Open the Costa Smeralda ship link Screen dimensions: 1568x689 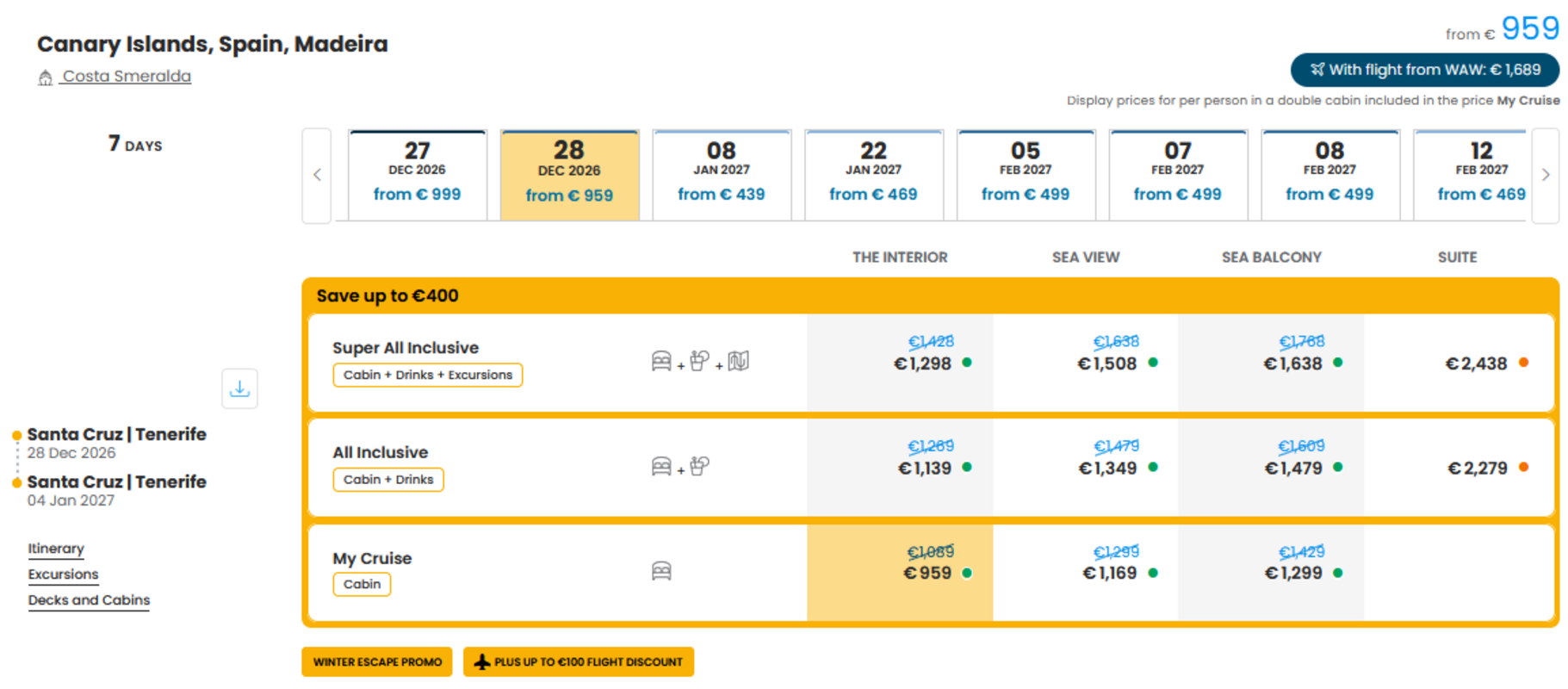click(126, 76)
